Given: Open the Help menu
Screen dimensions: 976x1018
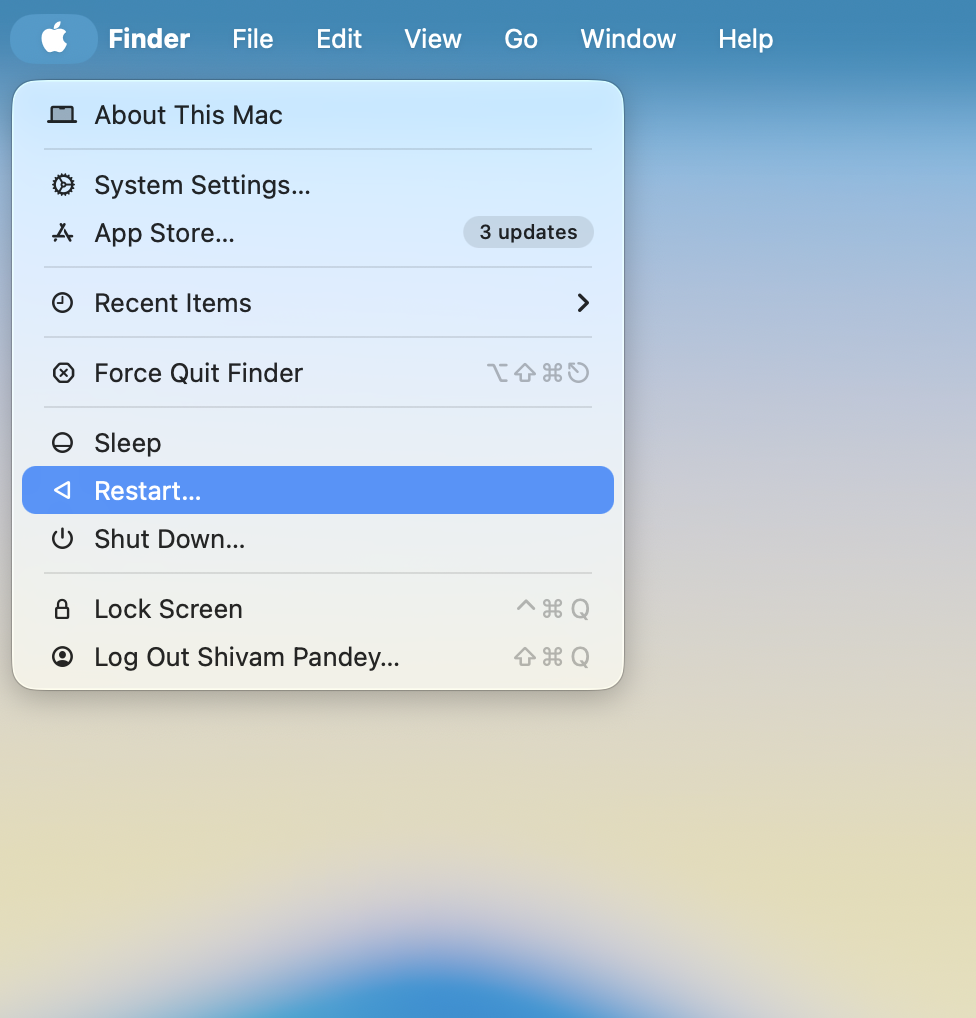Looking at the screenshot, I should point(745,39).
